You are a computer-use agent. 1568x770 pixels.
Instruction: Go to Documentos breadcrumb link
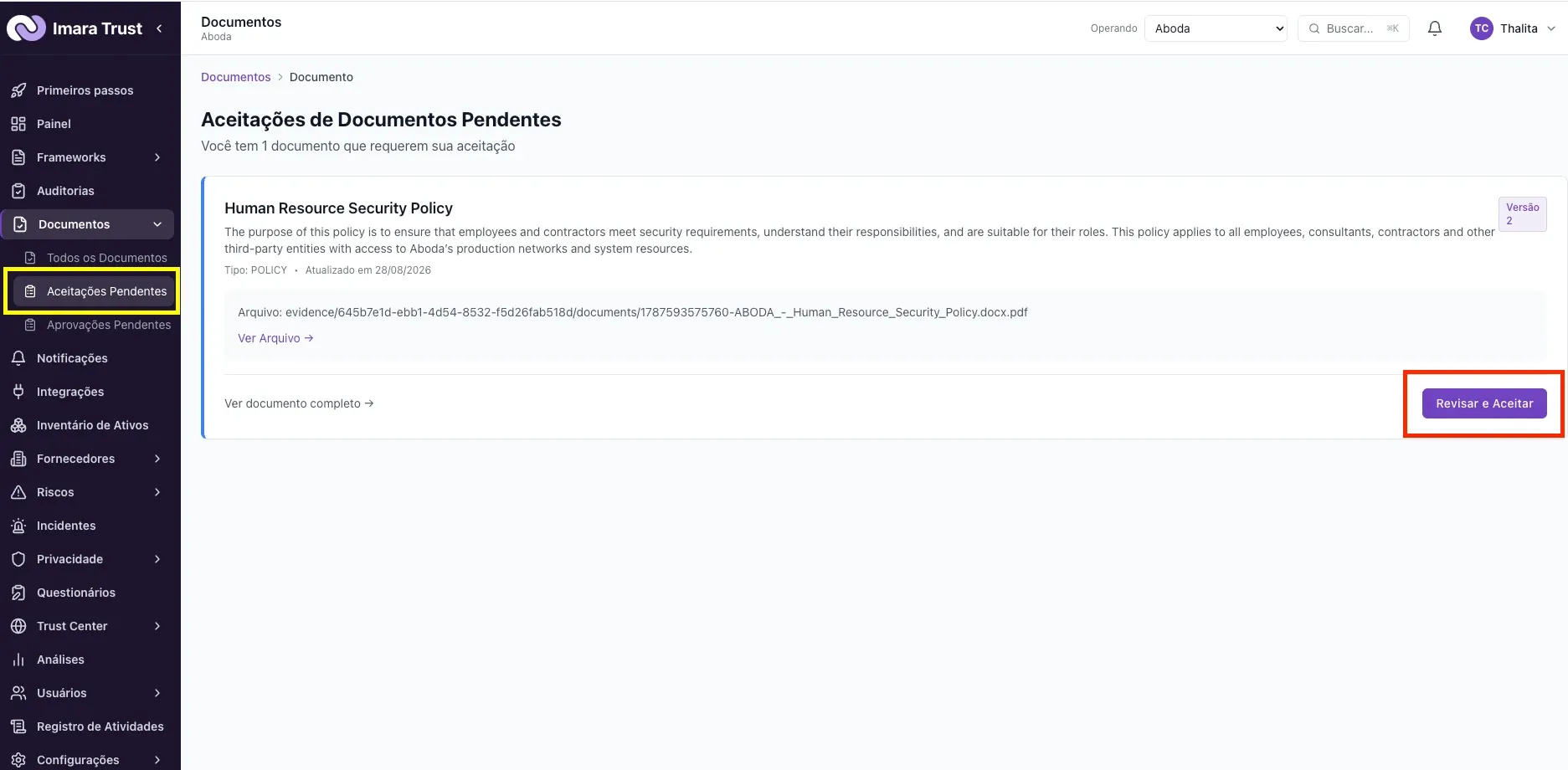coord(236,77)
